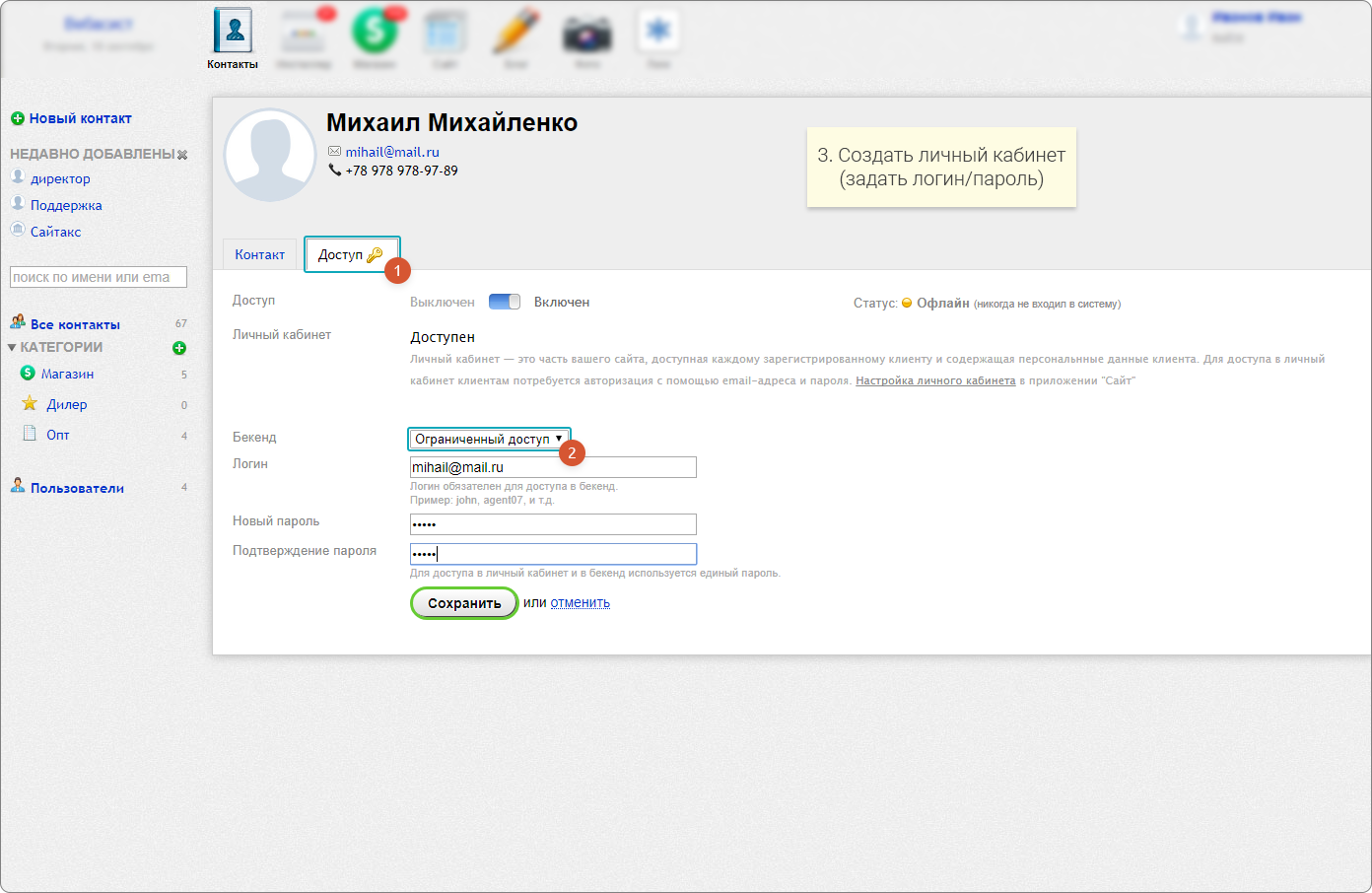Click the phone icon near the phone number
The image size is (1372, 893).
[334, 171]
